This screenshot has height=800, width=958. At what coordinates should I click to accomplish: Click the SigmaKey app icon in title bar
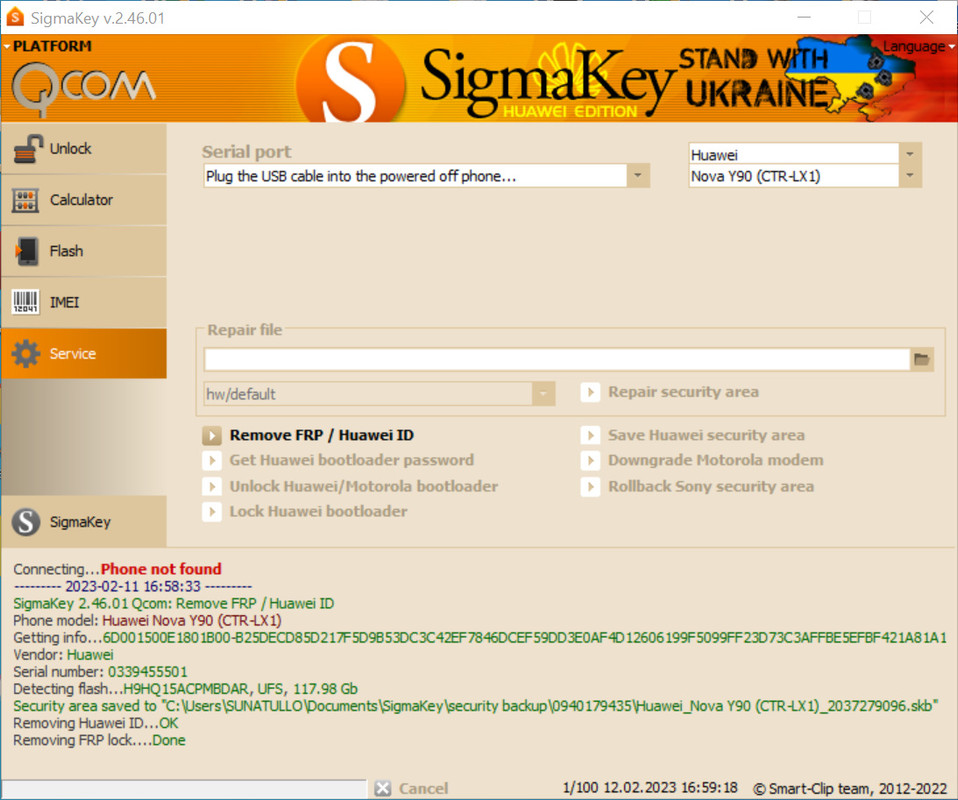click(x=15, y=17)
